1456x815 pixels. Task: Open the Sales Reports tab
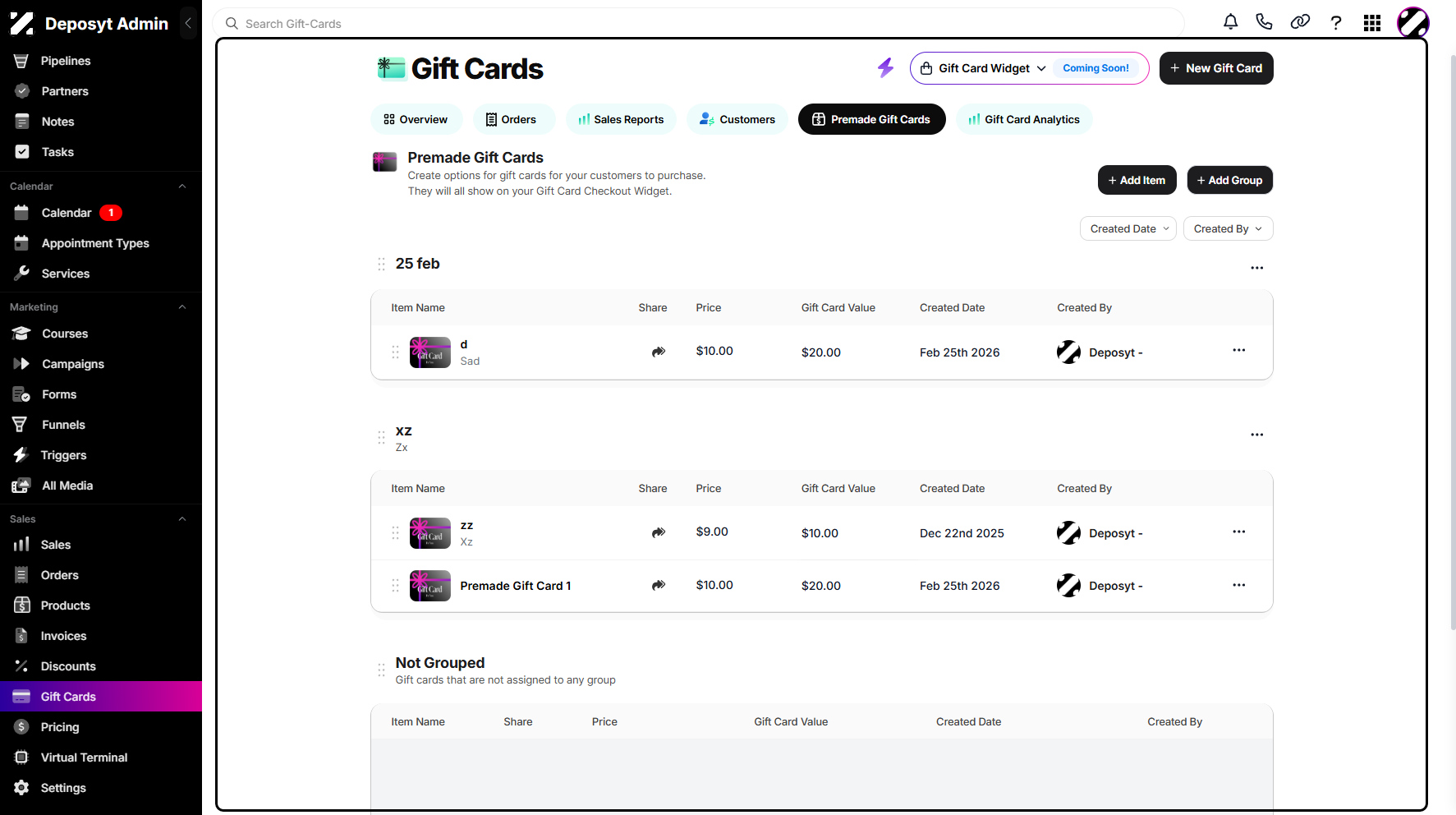[621, 119]
